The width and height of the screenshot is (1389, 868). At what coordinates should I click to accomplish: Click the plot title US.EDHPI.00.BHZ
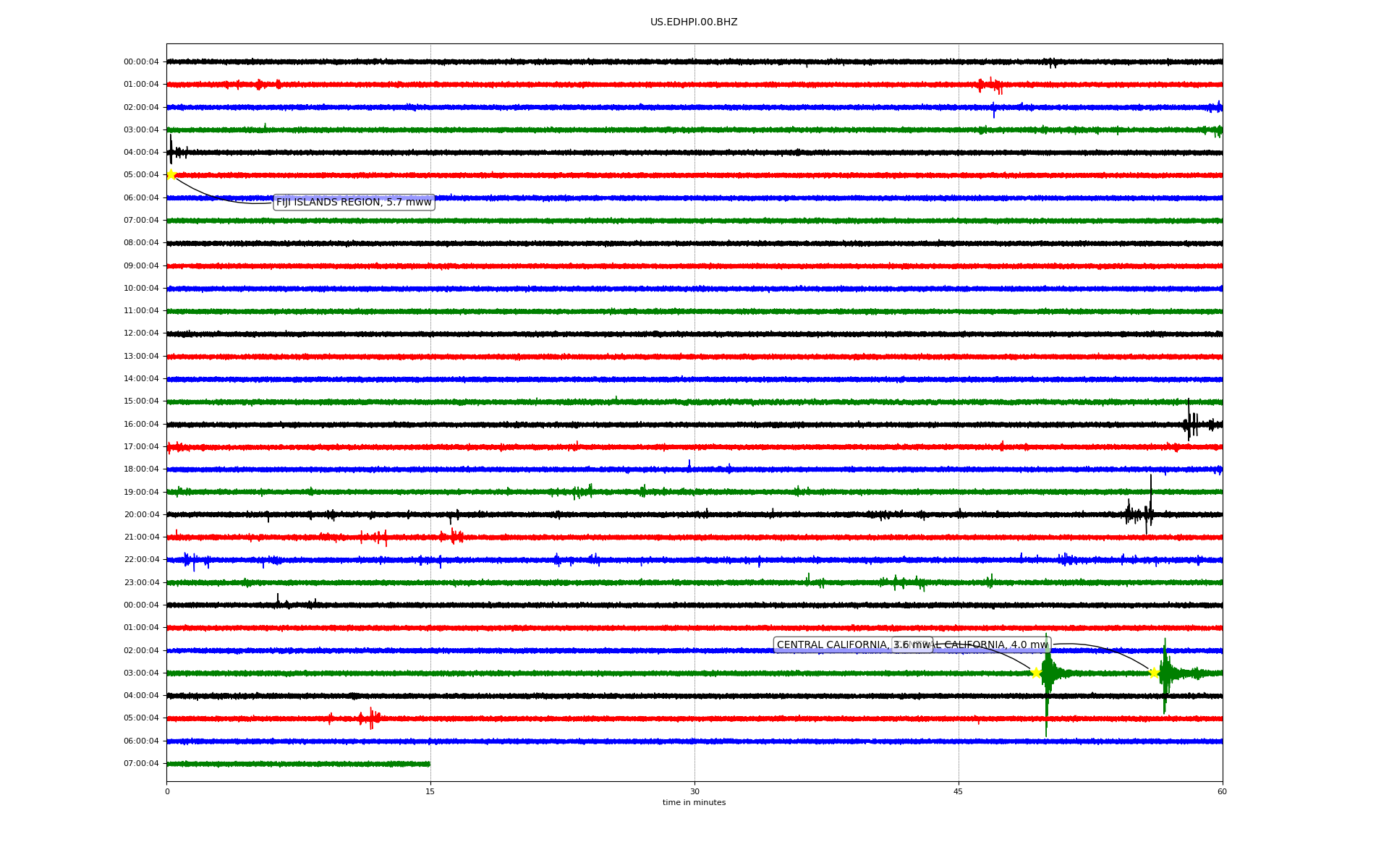coord(694,22)
